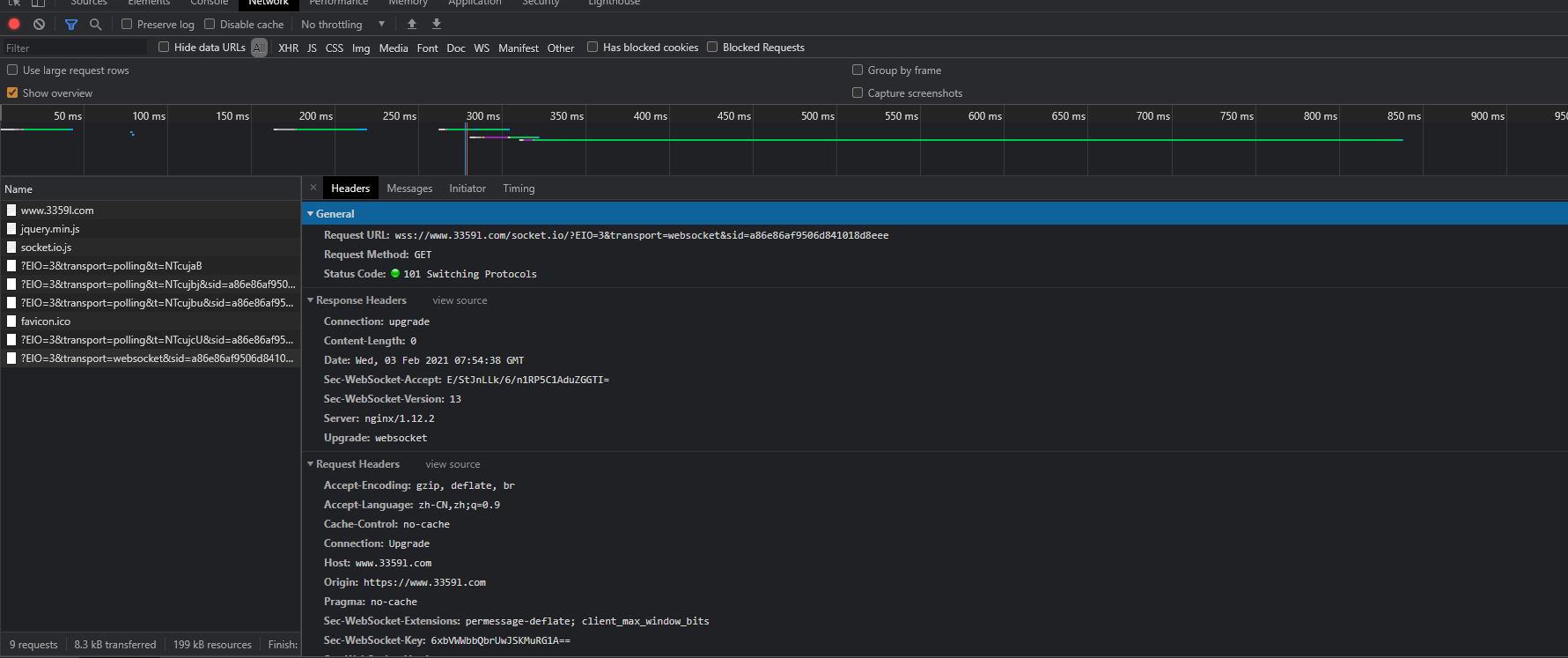The width and height of the screenshot is (1568, 658).
Task: Enable the Disable cache checkbox
Action: pos(210,24)
